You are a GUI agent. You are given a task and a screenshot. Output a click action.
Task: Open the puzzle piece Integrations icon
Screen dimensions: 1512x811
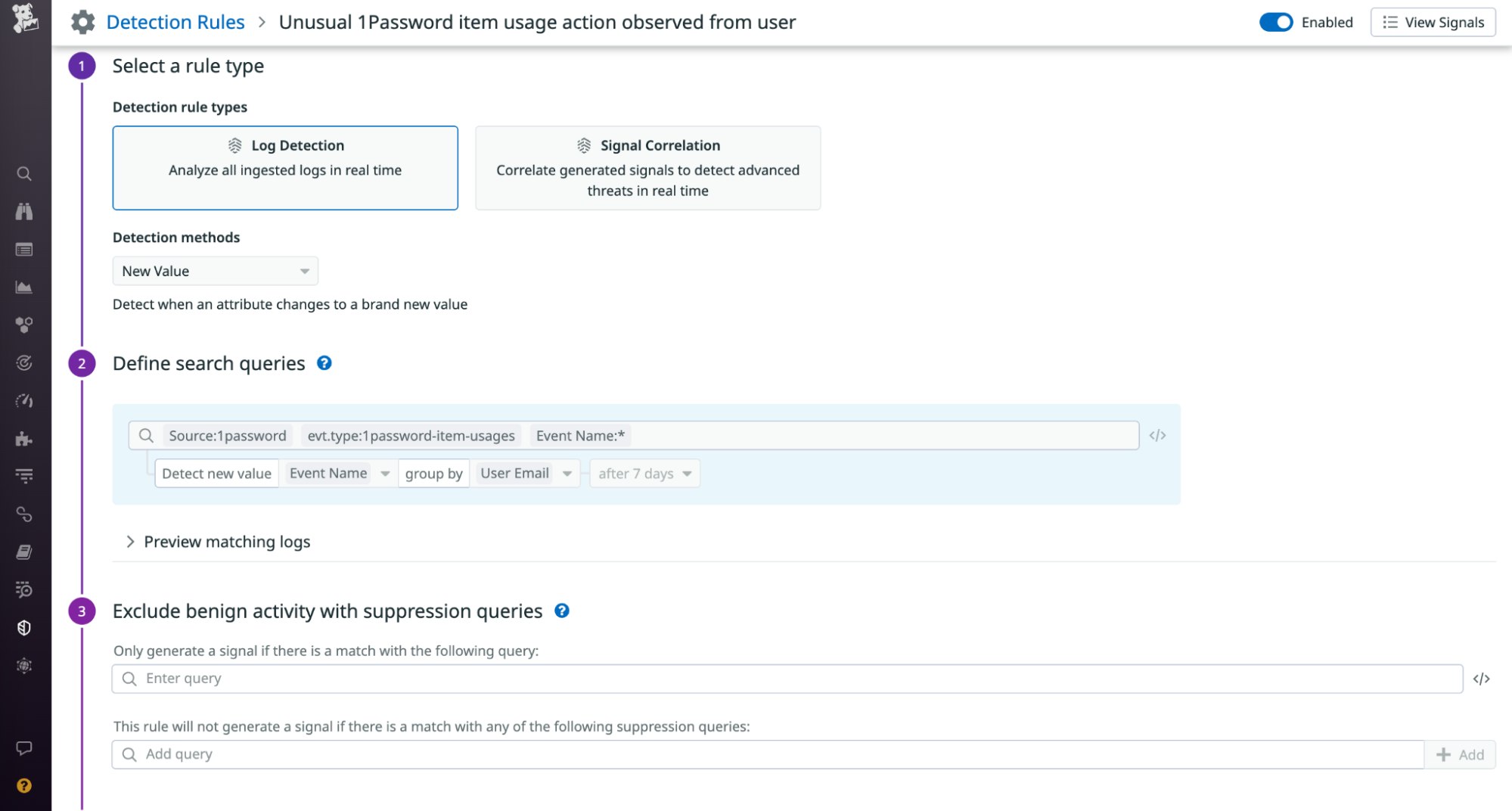tap(24, 439)
